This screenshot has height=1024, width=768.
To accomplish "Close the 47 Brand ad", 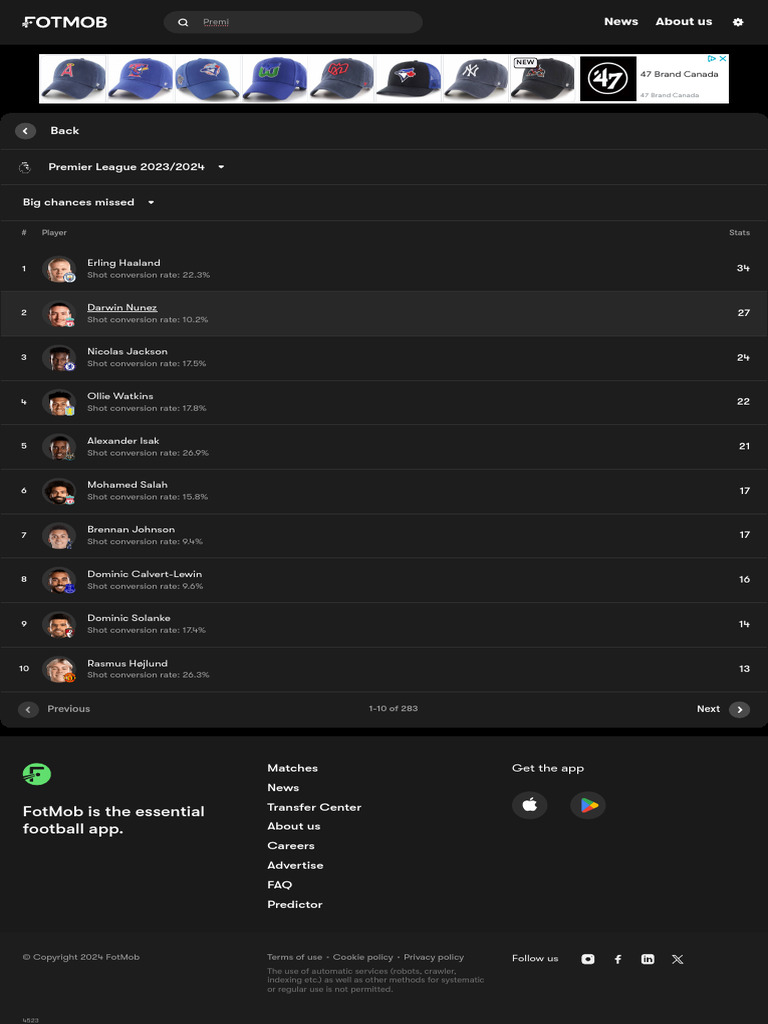I will (722, 59).
